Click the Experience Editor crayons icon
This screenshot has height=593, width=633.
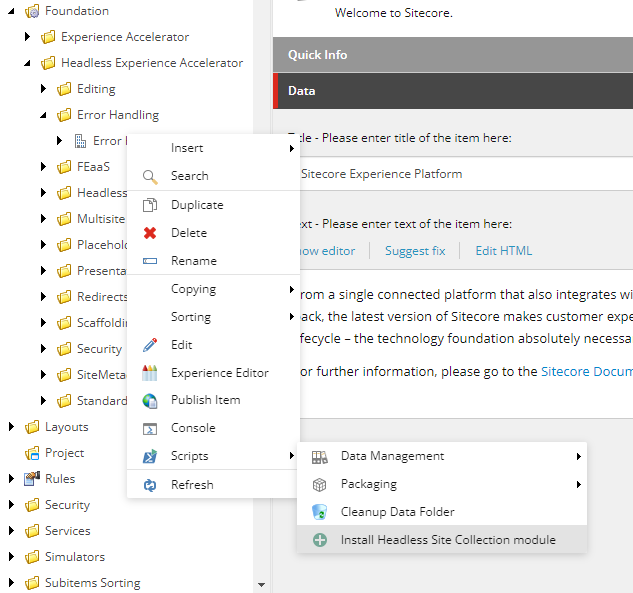(x=150, y=373)
